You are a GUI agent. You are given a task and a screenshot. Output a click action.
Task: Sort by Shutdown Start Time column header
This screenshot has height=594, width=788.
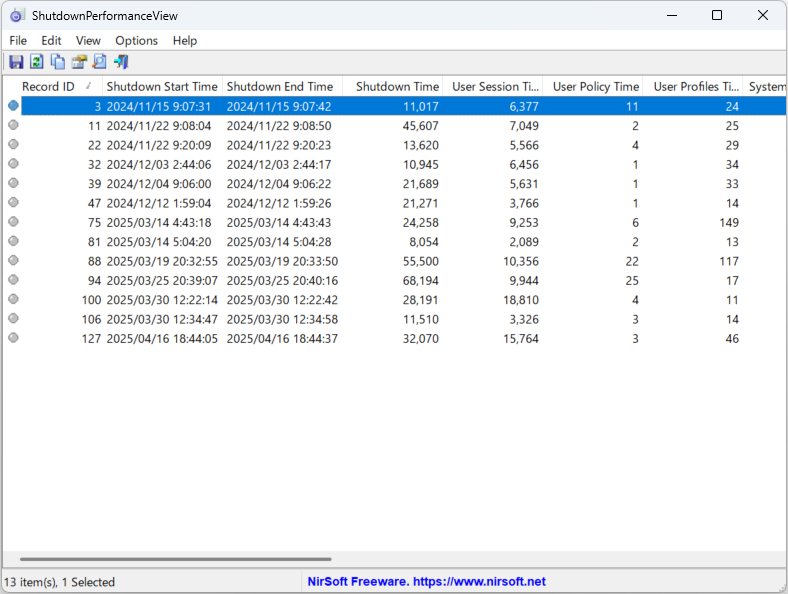(x=162, y=86)
